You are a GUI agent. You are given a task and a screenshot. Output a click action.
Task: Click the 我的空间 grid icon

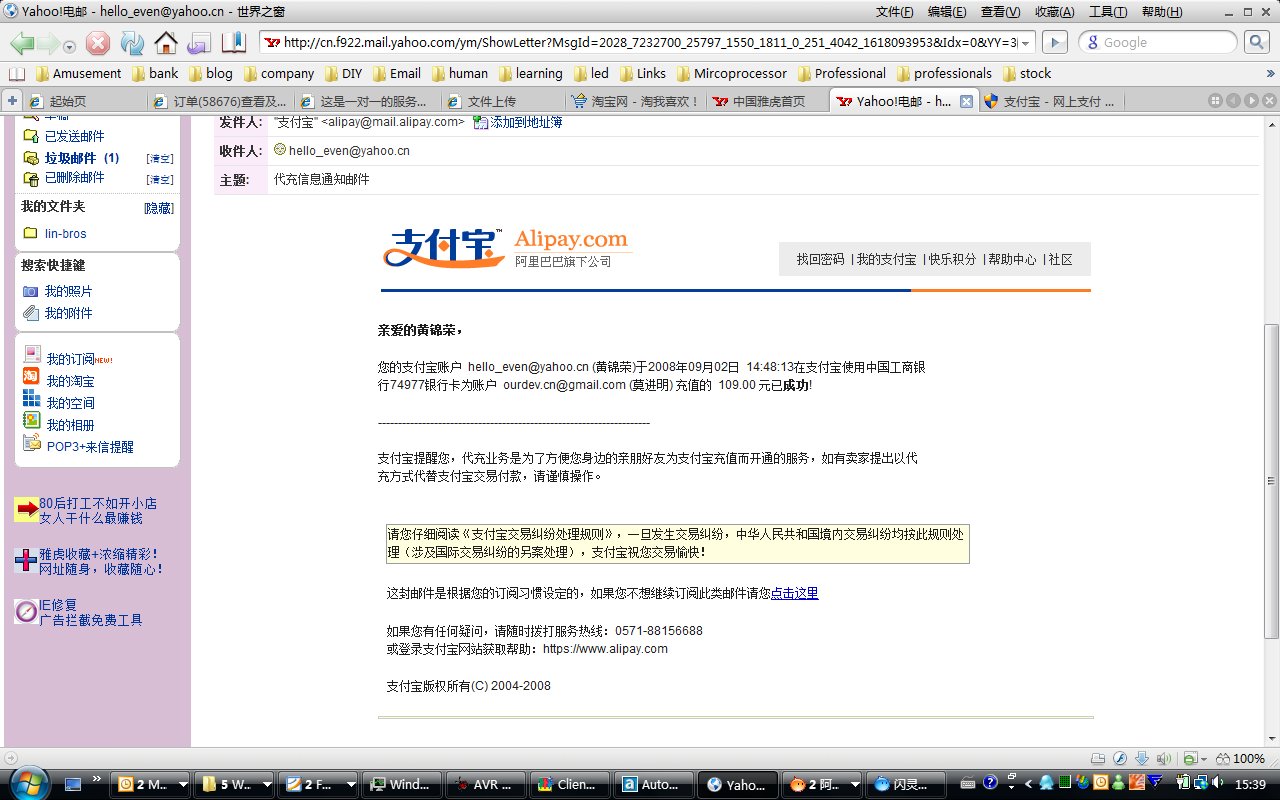coord(31,399)
